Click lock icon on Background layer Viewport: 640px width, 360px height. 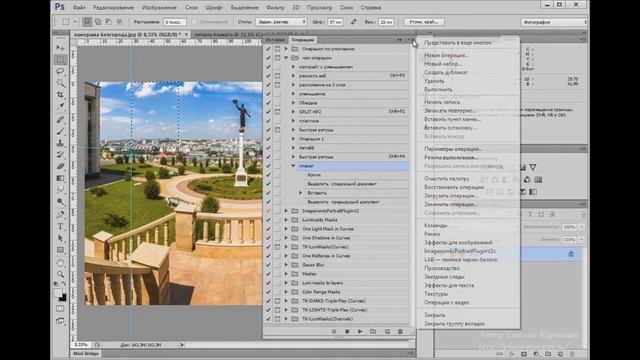571,254
